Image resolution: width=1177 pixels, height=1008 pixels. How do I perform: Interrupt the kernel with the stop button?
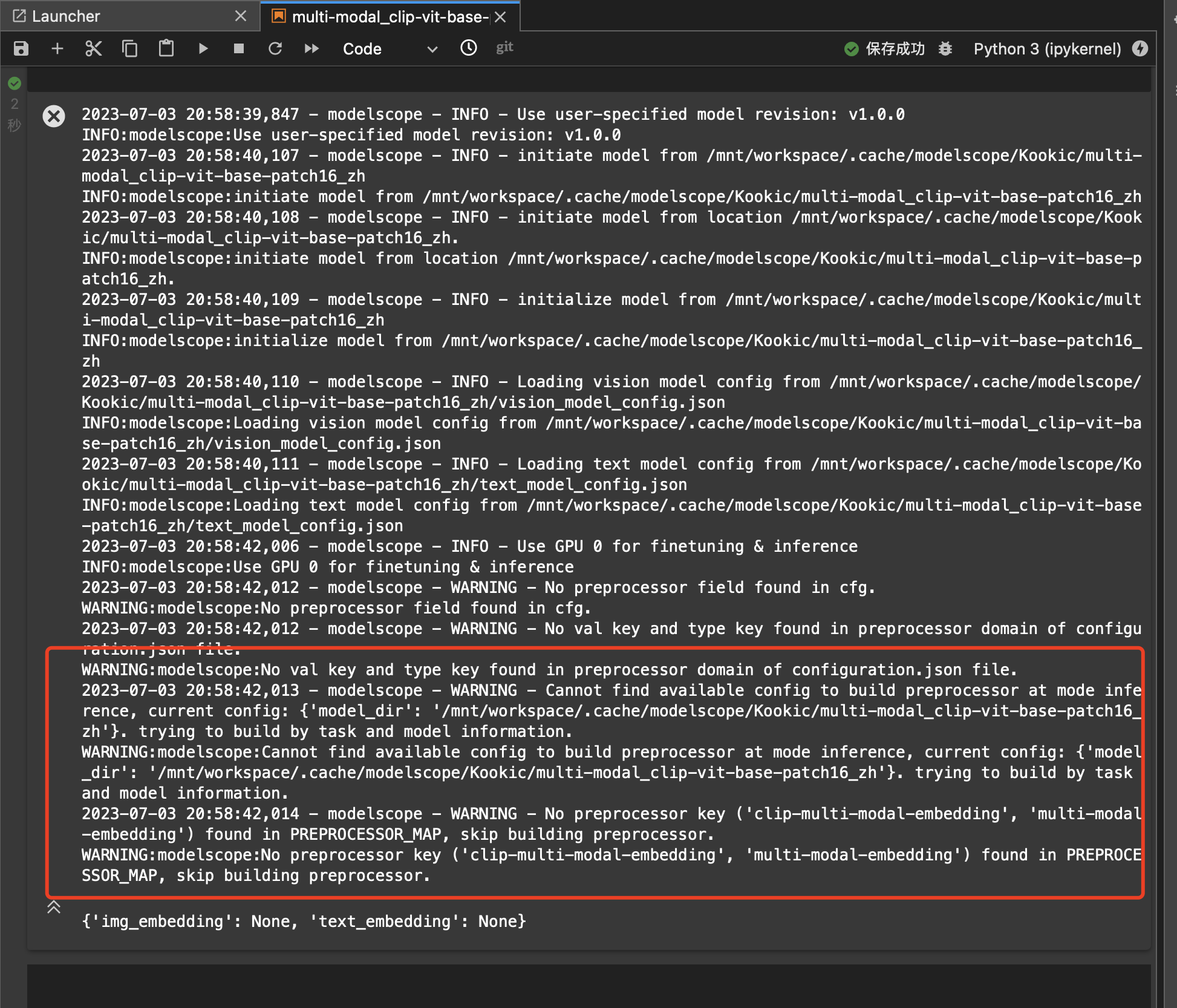coord(239,48)
